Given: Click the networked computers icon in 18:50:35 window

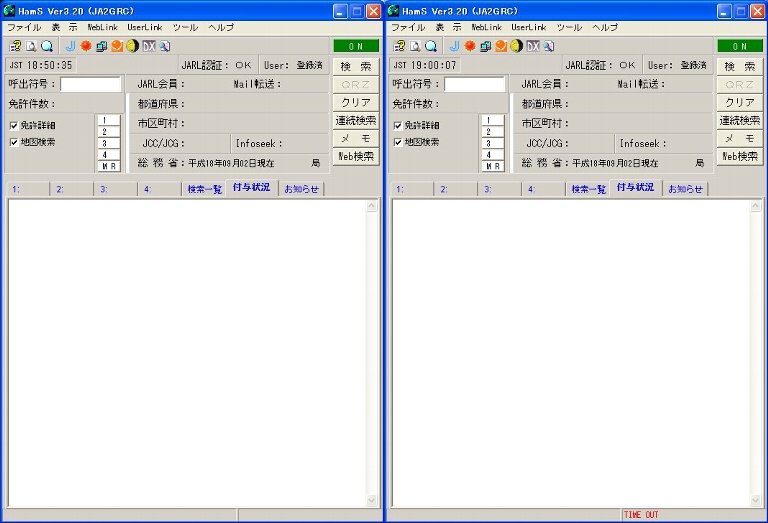Looking at the screenshot, I should click(x=101, y=46).
